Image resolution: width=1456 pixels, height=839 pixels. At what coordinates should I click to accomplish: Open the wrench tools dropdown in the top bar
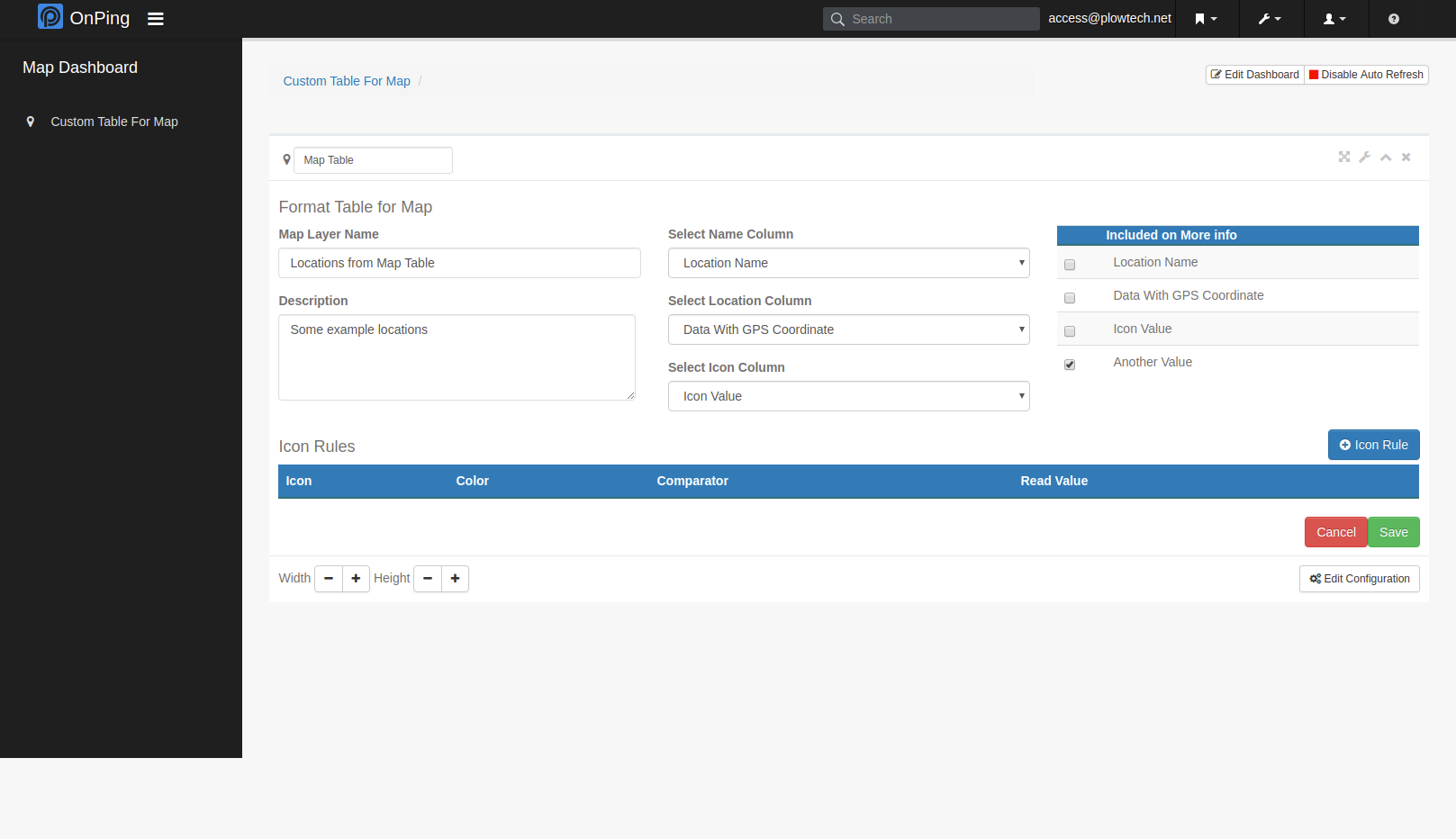pos(1271,19)
